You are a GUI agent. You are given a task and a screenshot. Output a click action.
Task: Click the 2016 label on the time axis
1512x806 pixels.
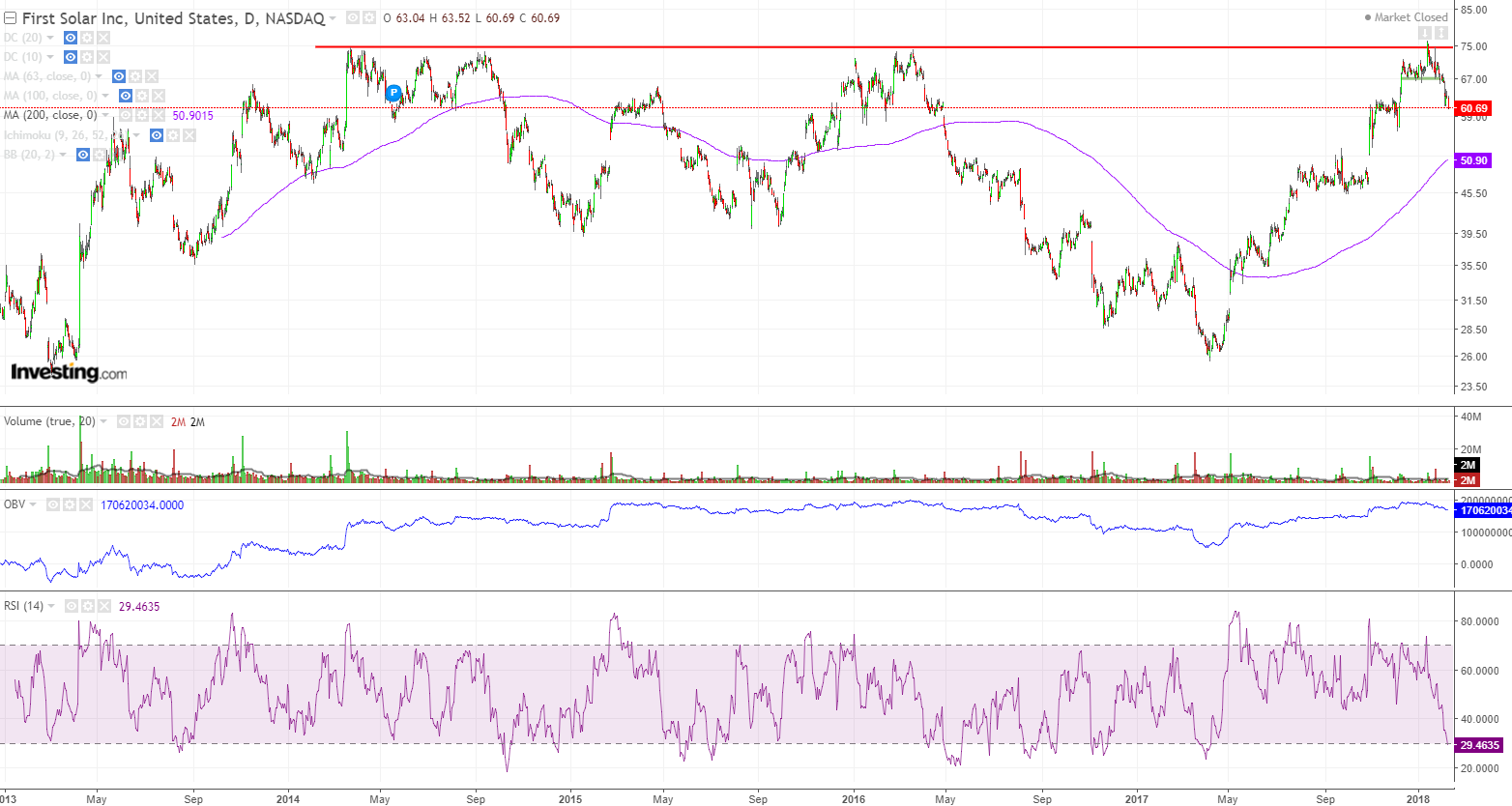point(854,799)
